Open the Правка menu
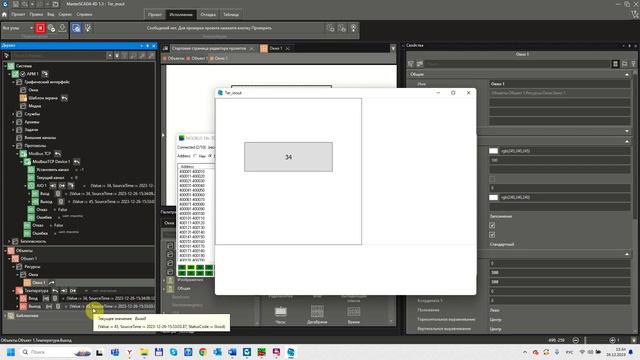Viewport: 640px width, 360px height. tap(36, 14)
